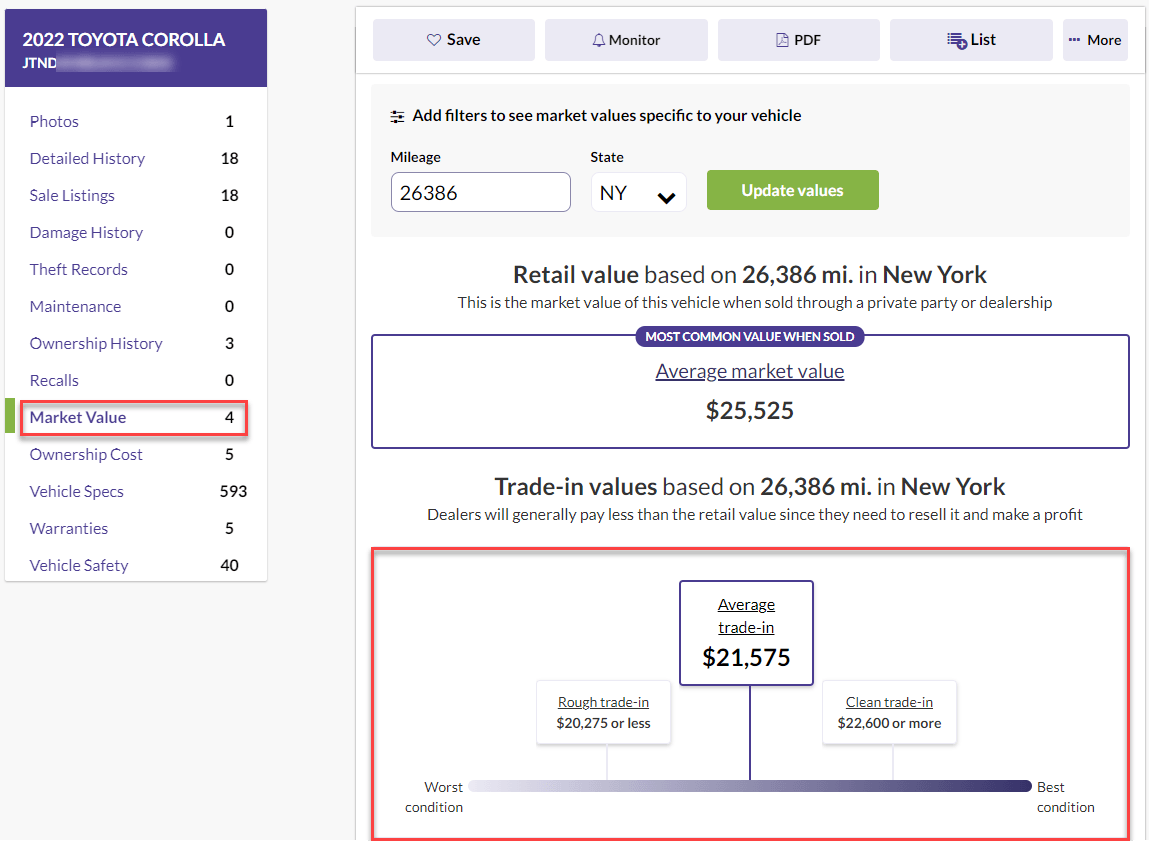The width and height of the screenshot is (1149, 841).
Task: Click the Vehicle Specs count 593
Action: coord(233,492)
